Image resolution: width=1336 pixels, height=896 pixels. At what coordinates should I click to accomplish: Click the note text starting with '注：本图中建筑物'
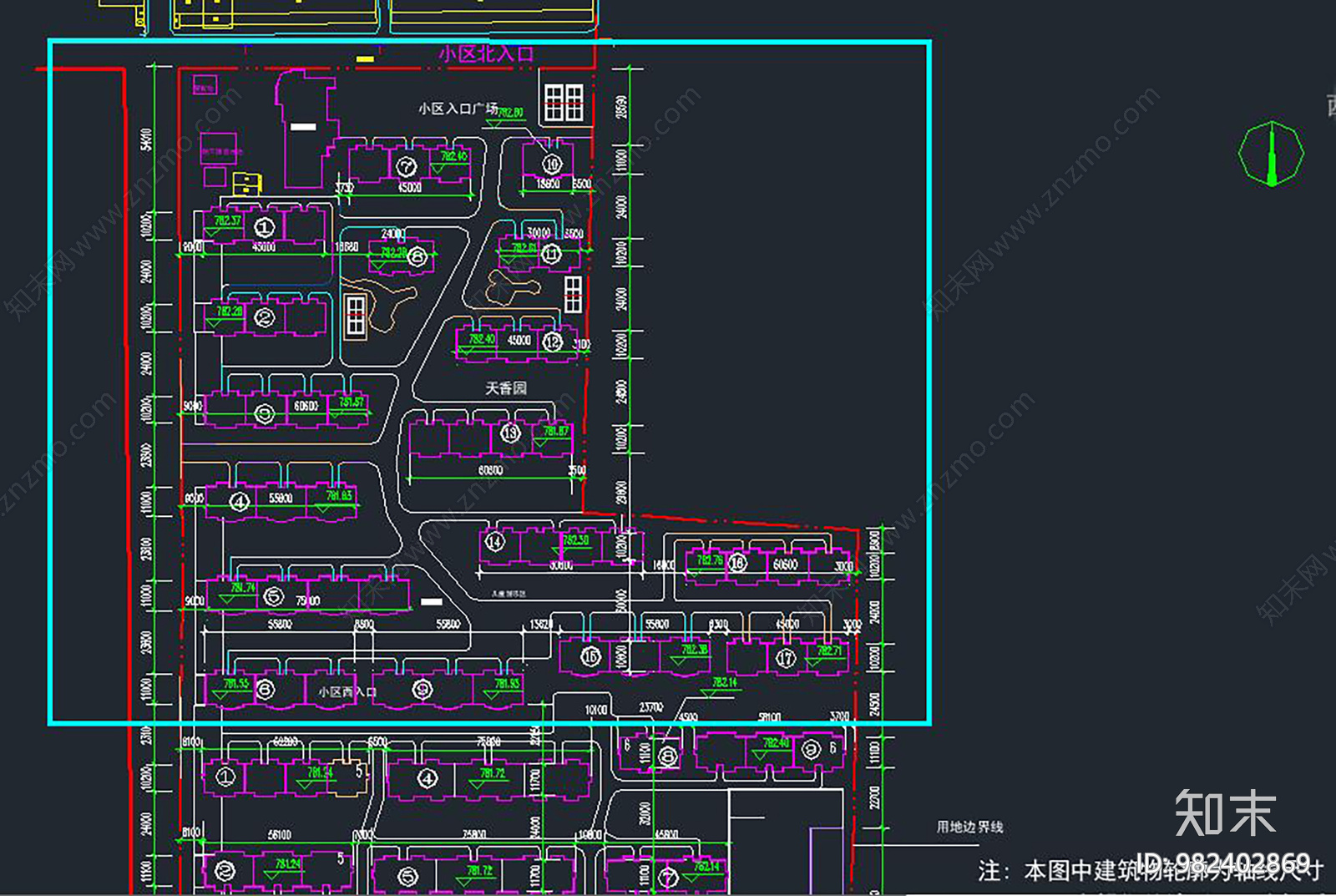pos(1151,871)
